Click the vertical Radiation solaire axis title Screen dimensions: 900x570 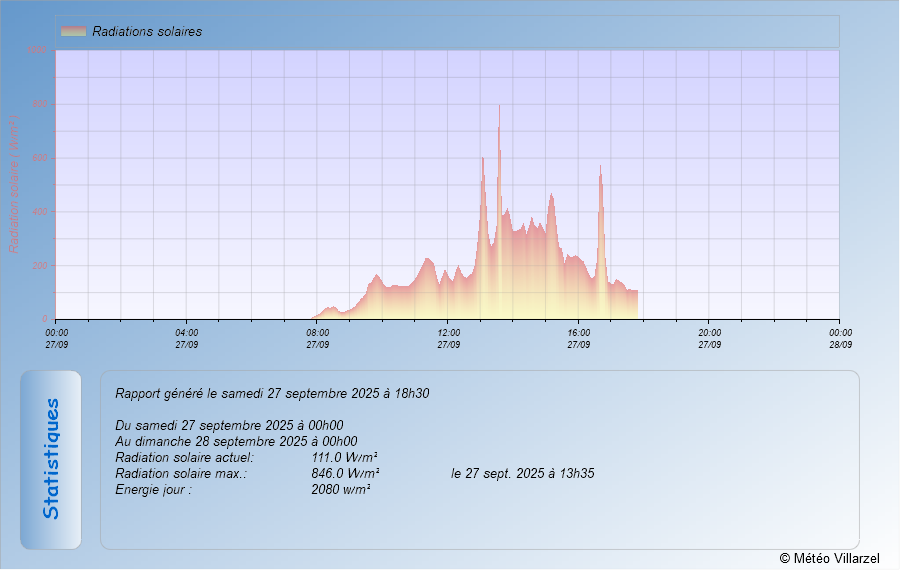coord(14,182)
